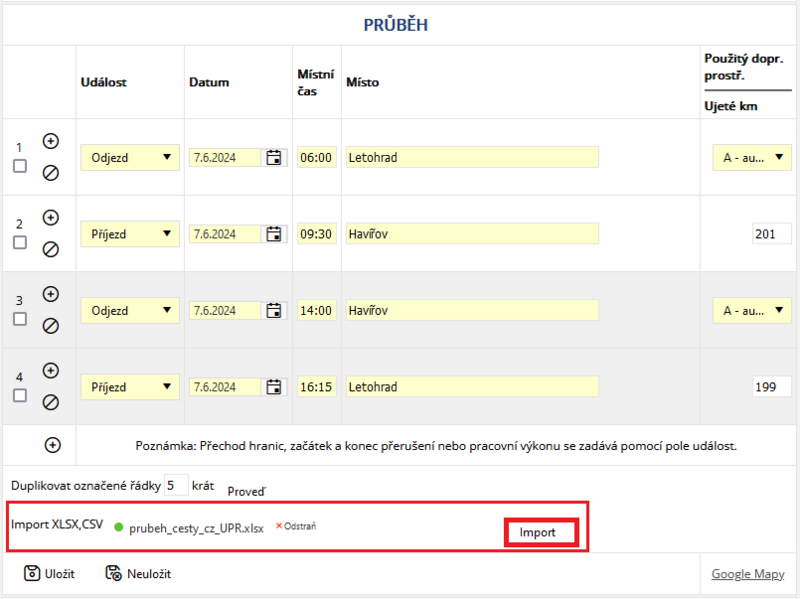
Task: Remove row 2 with the crossed-circle icon
Action: pyautogui.click(x=51, y=249)
